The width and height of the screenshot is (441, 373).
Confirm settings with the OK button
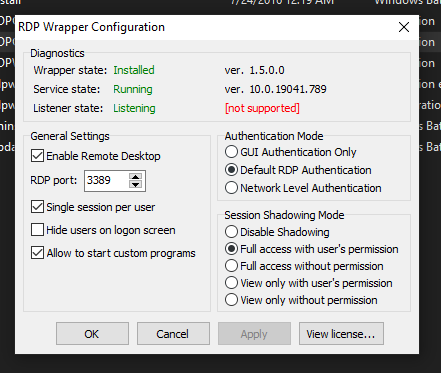(x=92, y=333)
